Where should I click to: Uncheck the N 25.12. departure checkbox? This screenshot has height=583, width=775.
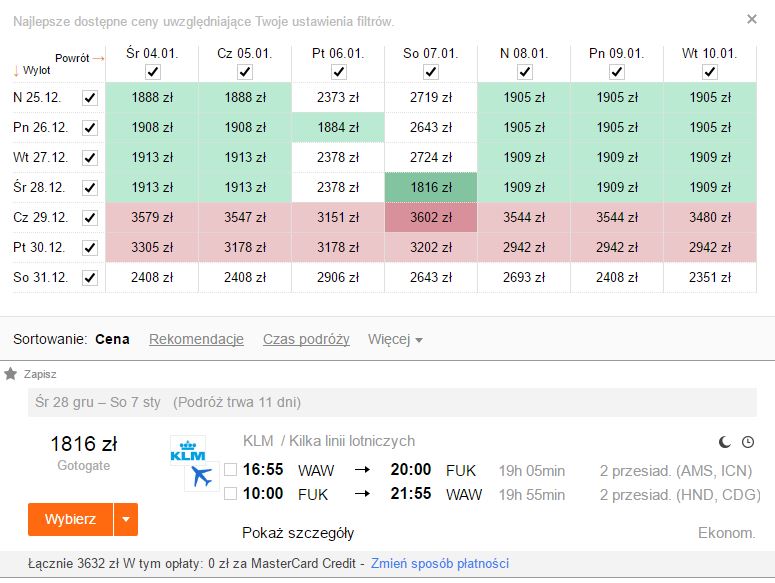pyautogui.click(x=90, y=98)
